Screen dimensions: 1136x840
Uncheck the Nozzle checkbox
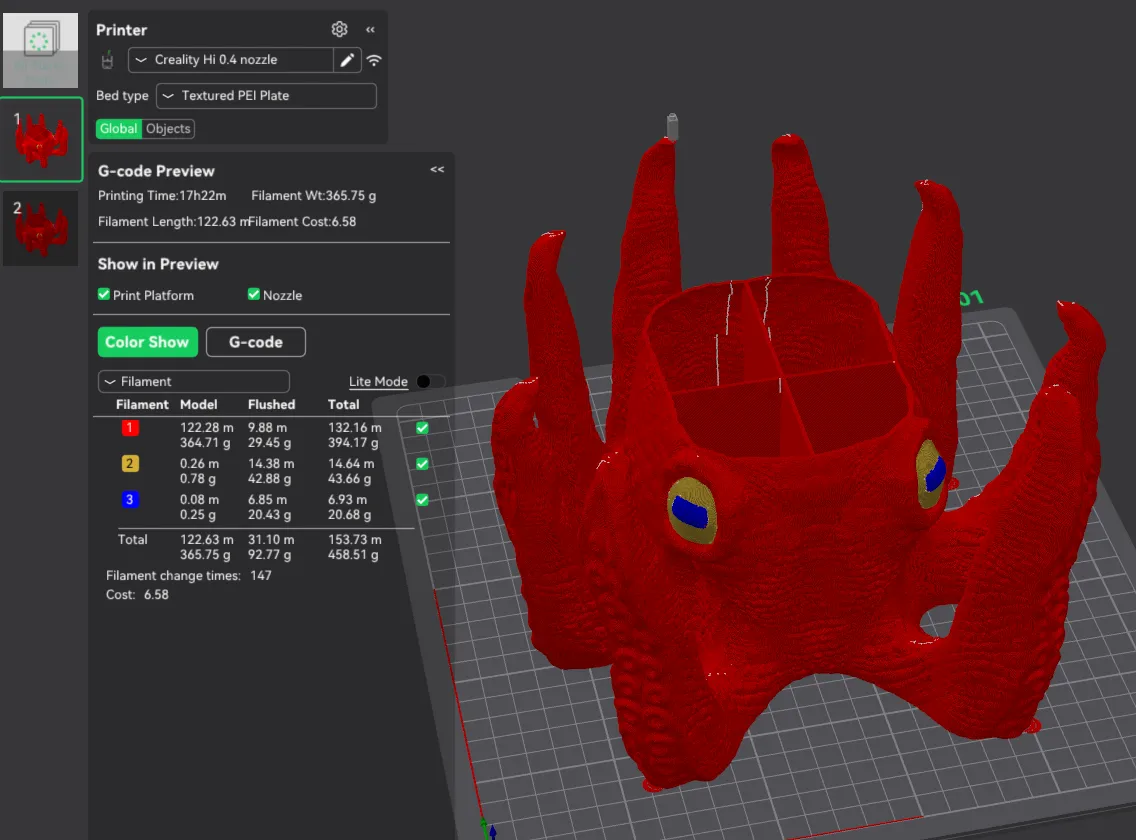coord(254,294)
